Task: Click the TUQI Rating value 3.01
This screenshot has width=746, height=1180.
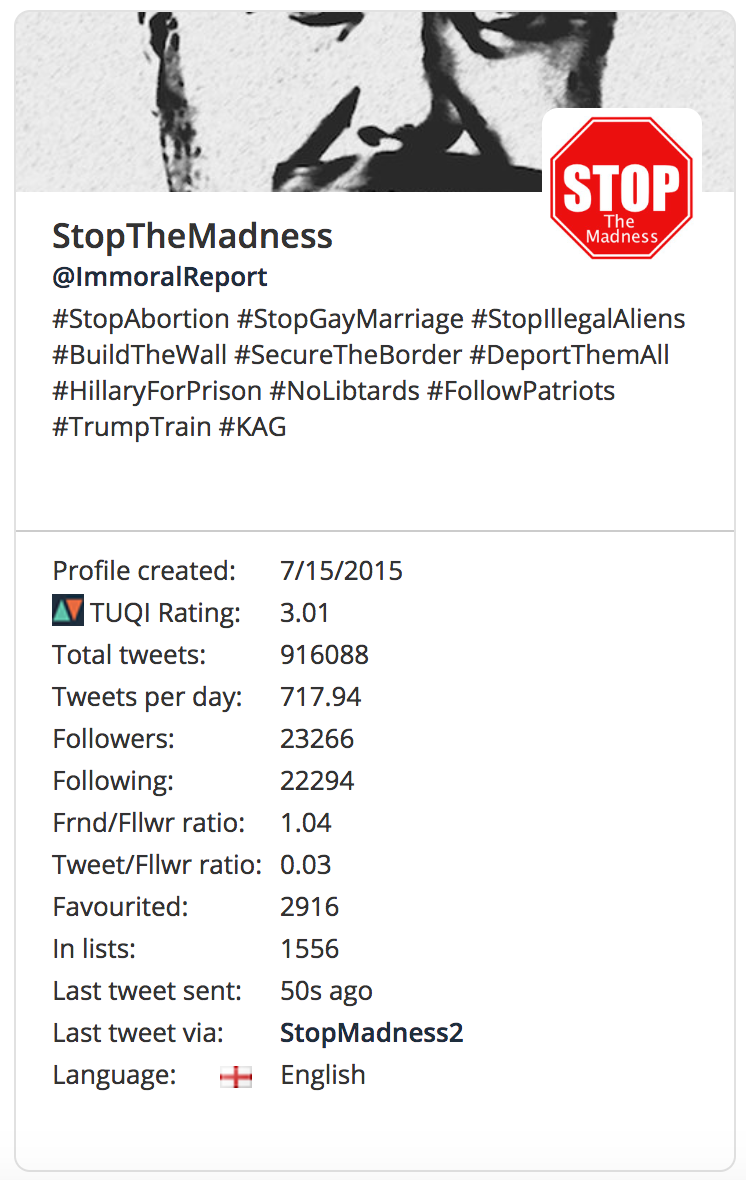Action: point(305,613)
